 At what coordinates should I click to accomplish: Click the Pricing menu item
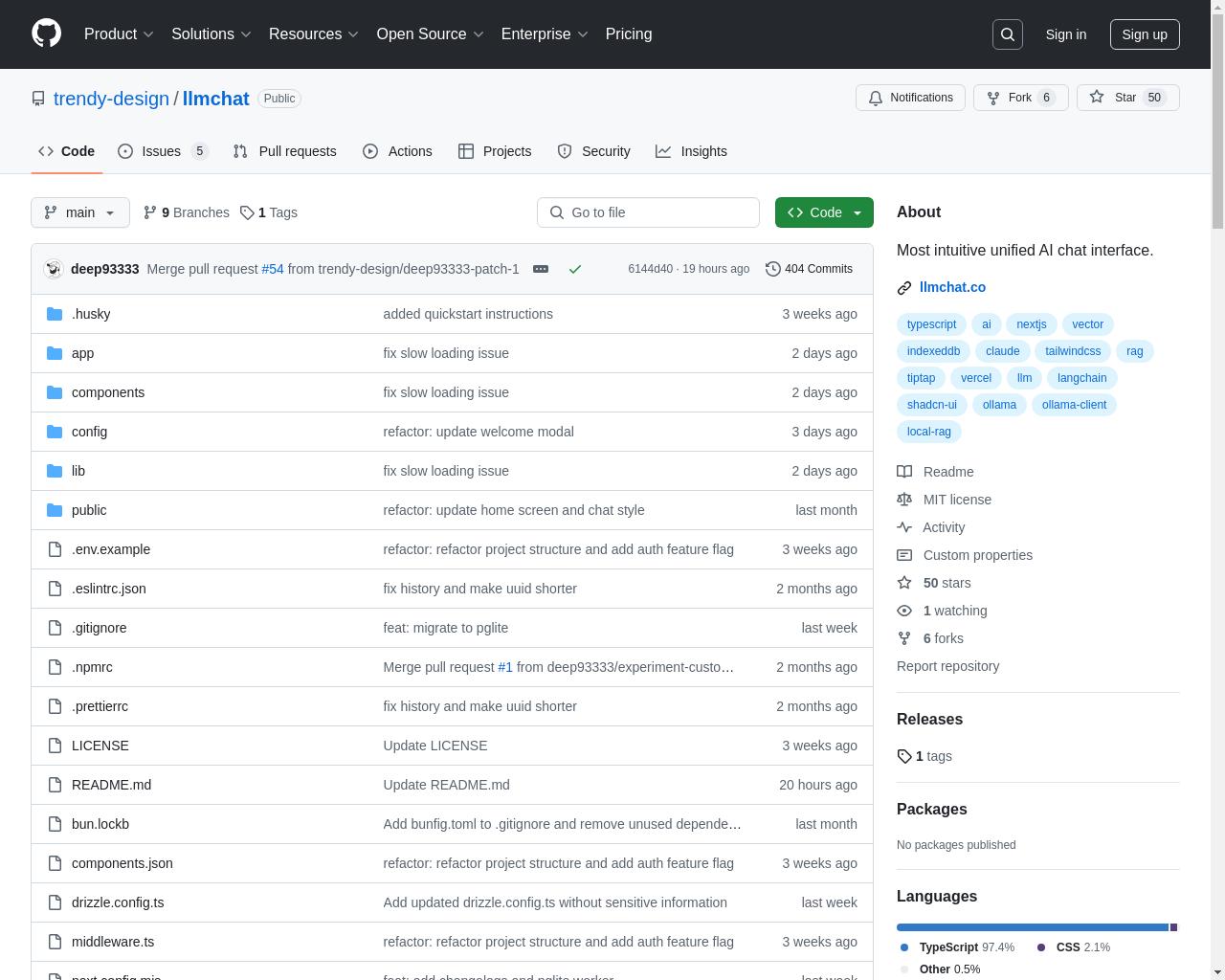pyautogui.click(x=629, y=34)
